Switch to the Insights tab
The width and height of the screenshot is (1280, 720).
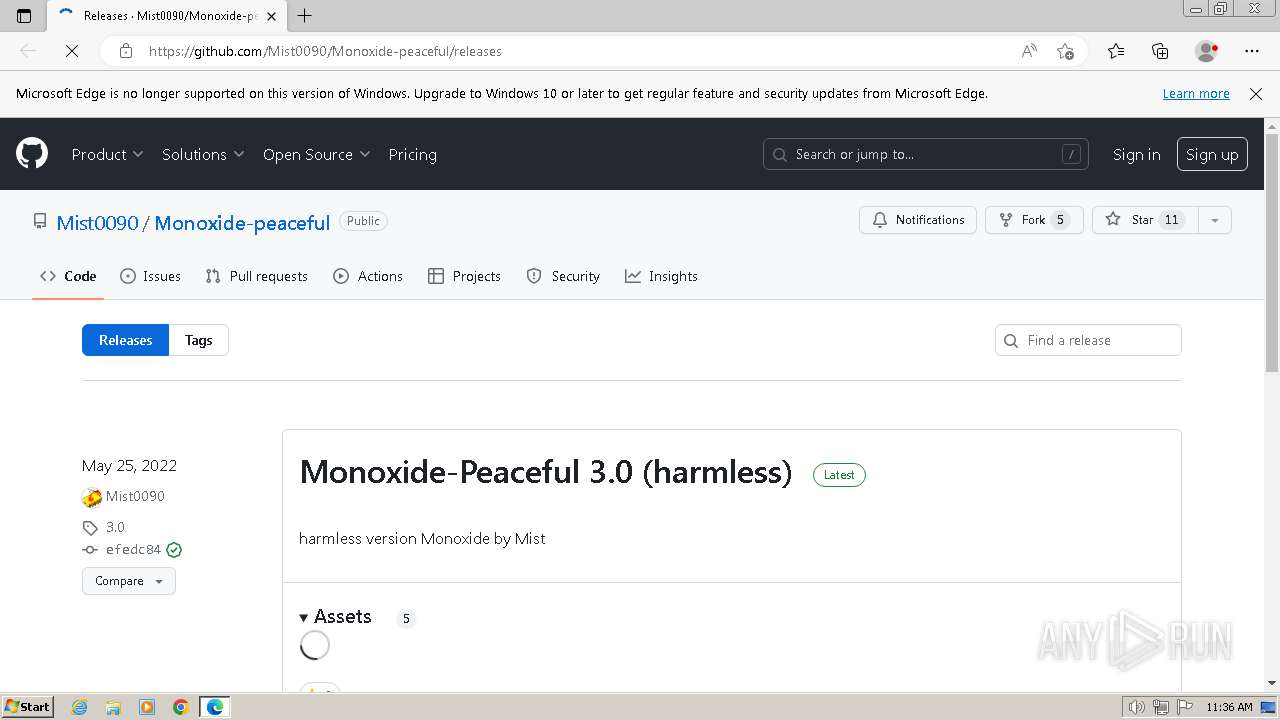click(x=661, y=276)
